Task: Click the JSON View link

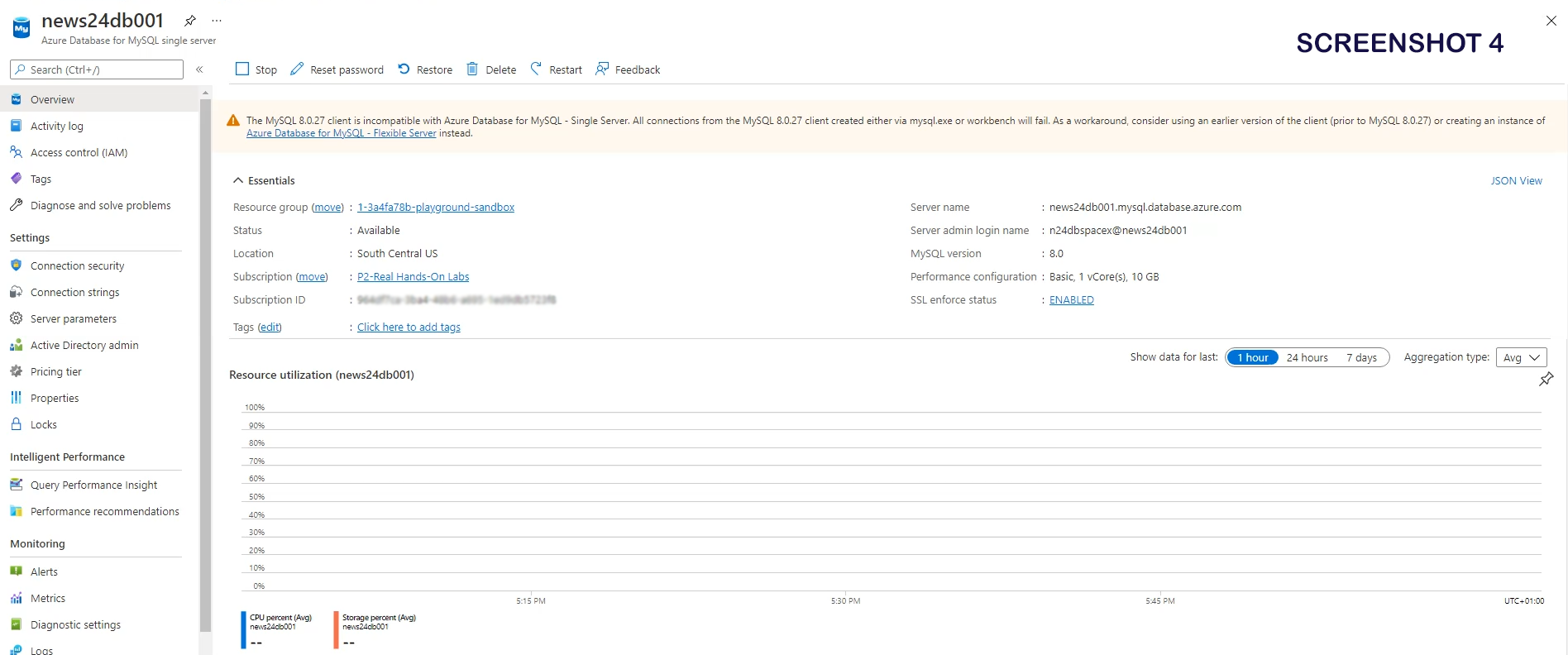Action: (1516, 180)
